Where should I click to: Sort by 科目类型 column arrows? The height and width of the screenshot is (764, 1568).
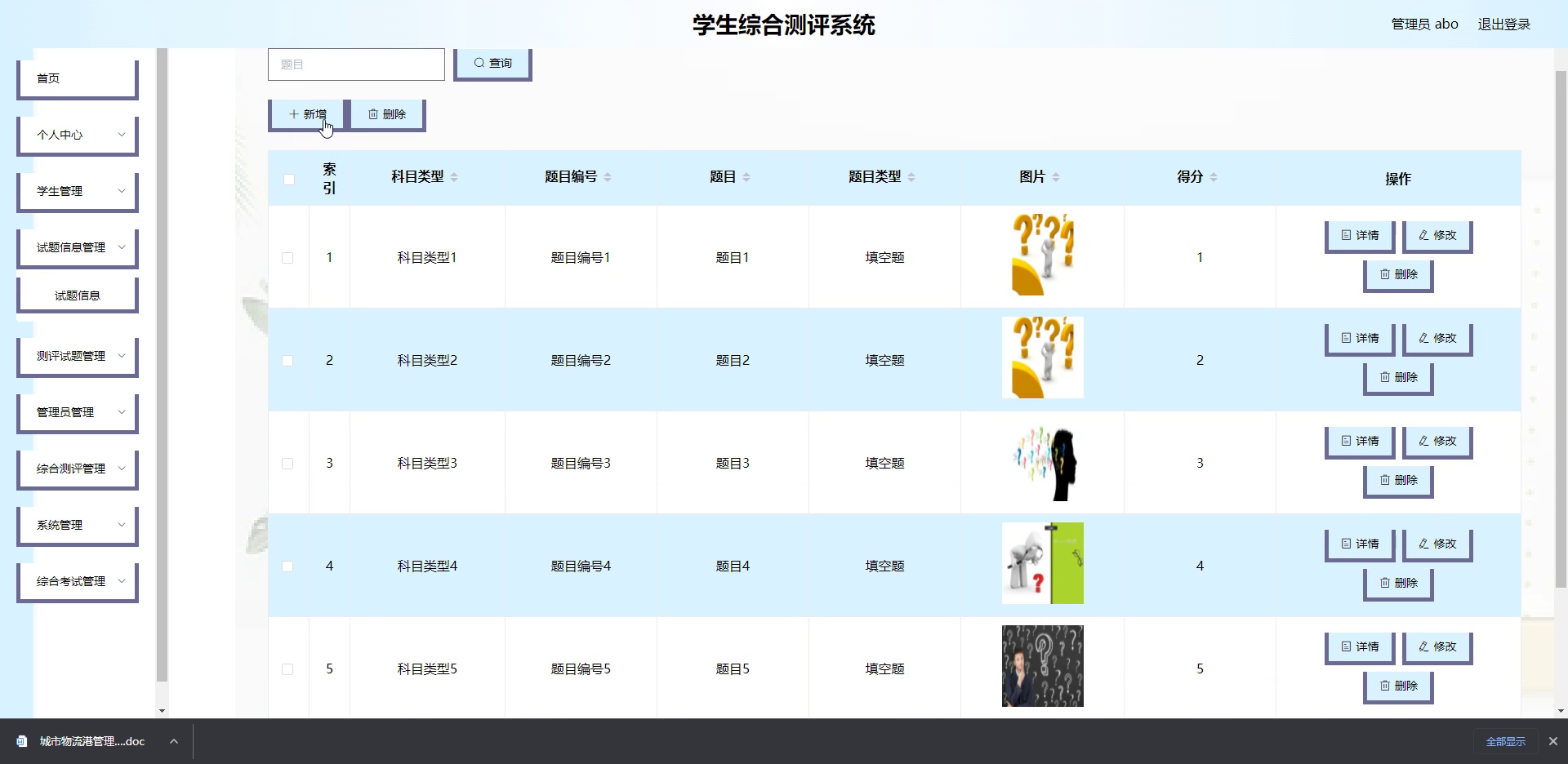(x=454, y=177)
